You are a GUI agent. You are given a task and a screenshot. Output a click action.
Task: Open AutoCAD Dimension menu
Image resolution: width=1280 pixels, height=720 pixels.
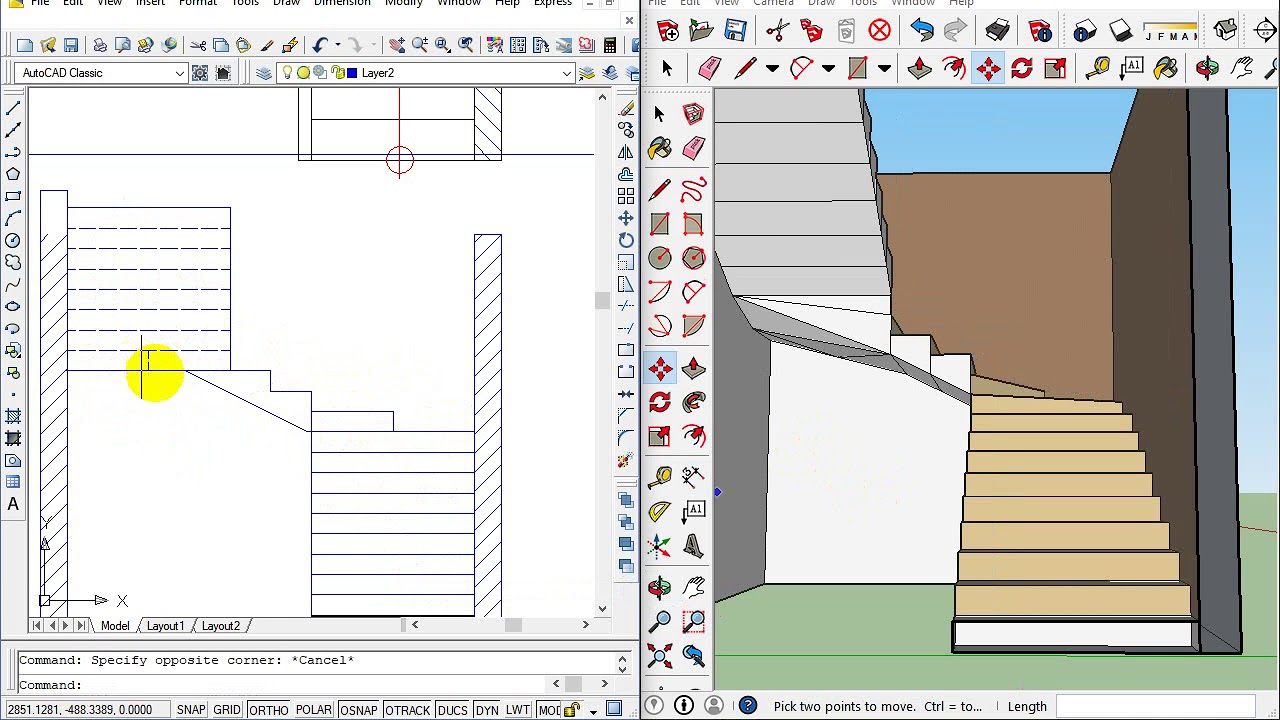click(342, 3)
